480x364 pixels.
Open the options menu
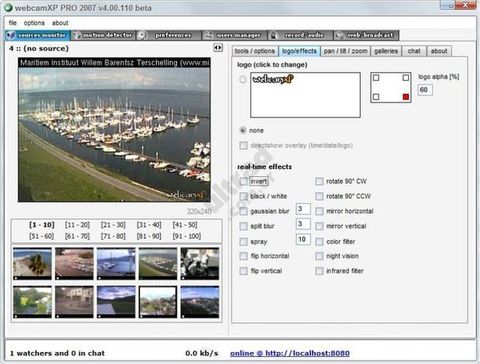(34, 23)
